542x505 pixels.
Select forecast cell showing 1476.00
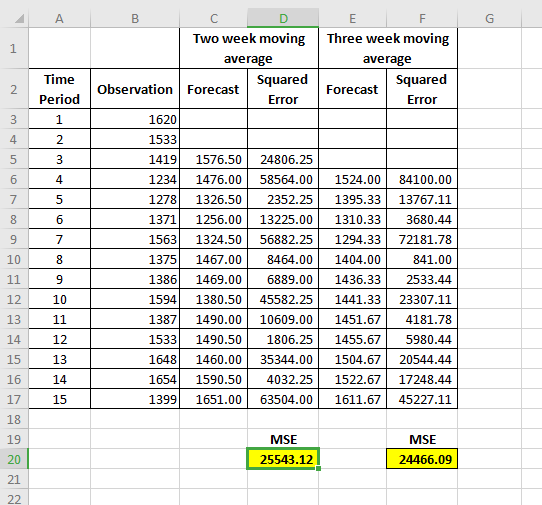pos(214,179)
